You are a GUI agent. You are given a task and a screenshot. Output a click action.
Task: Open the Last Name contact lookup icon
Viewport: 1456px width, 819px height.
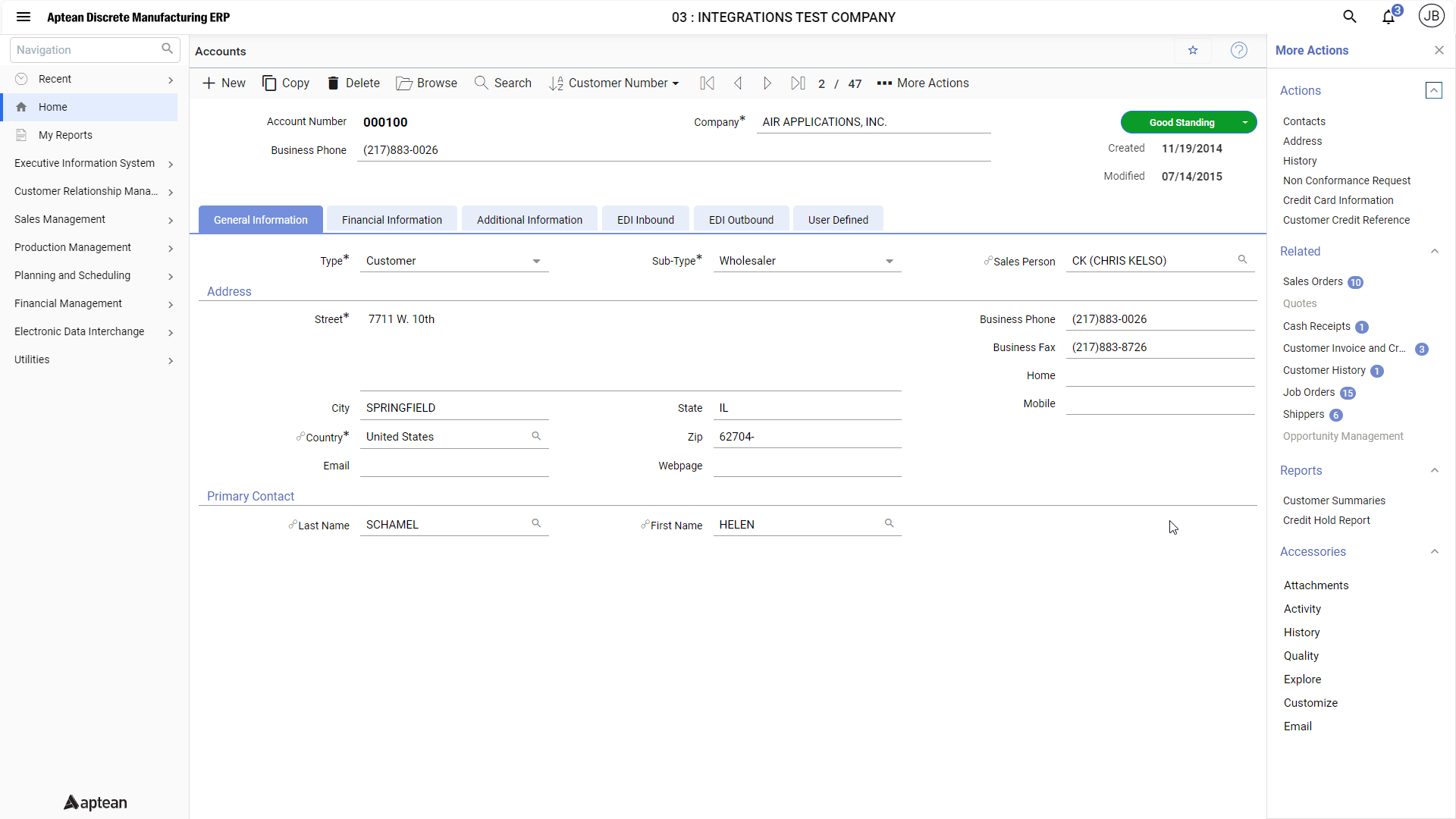(535, 522)
